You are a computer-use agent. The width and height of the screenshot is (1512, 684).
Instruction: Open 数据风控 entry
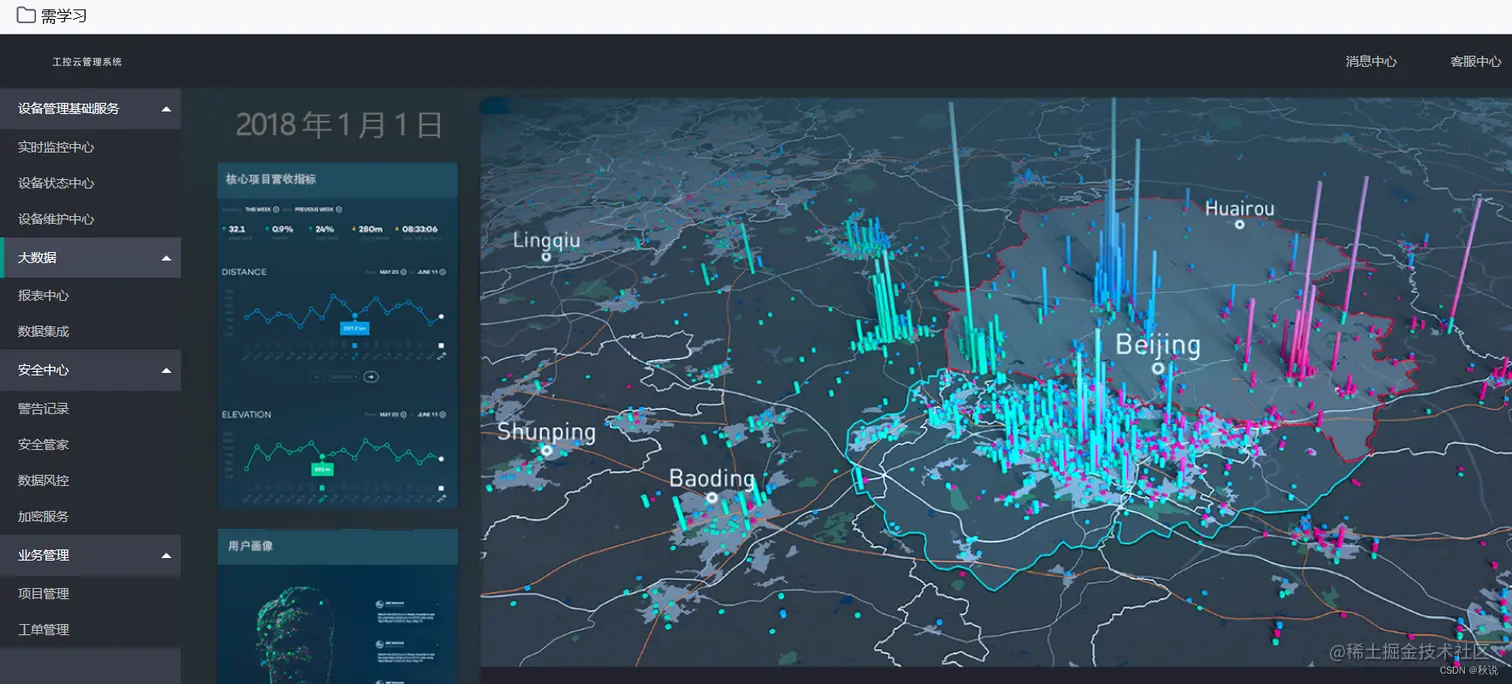43,481
